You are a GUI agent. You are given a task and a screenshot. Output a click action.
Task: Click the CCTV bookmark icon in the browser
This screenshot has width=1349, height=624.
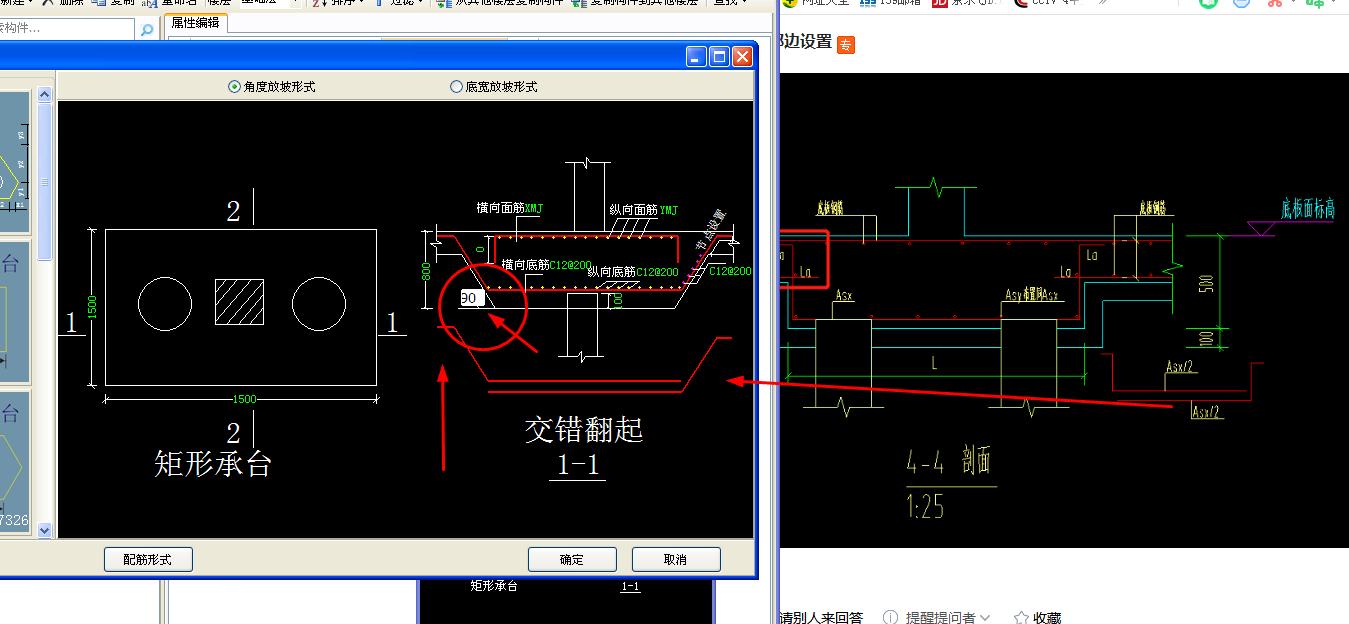tap(1021, 3)
